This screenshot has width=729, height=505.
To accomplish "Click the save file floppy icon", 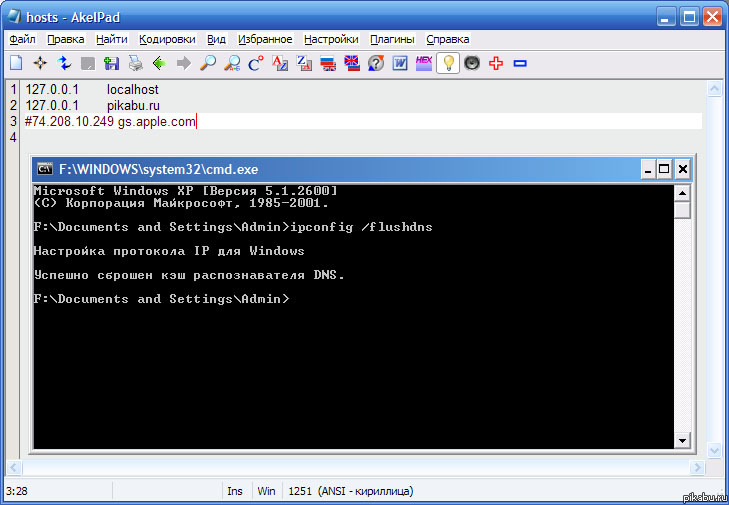I will [111, 63].
